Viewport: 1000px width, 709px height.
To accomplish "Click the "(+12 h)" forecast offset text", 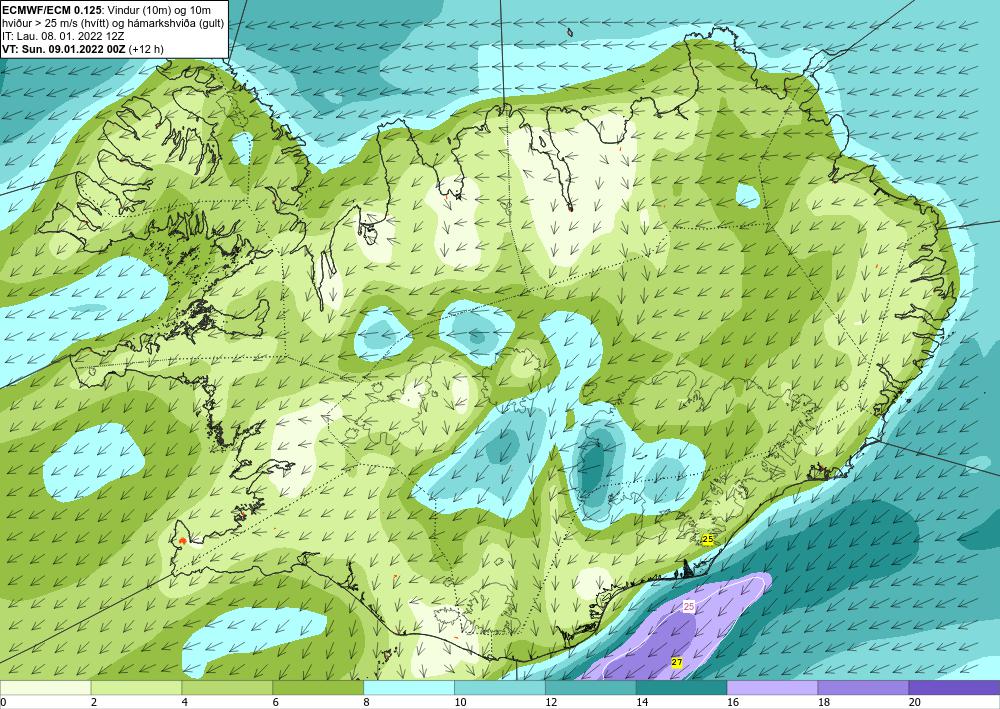I will [146, 49].
